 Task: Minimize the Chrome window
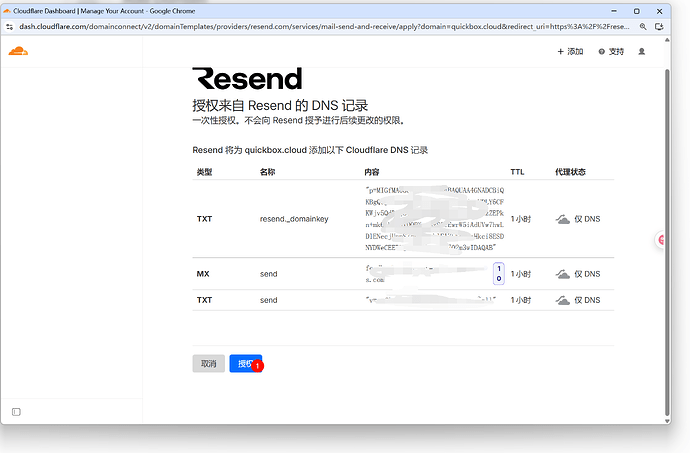(614, 11)
